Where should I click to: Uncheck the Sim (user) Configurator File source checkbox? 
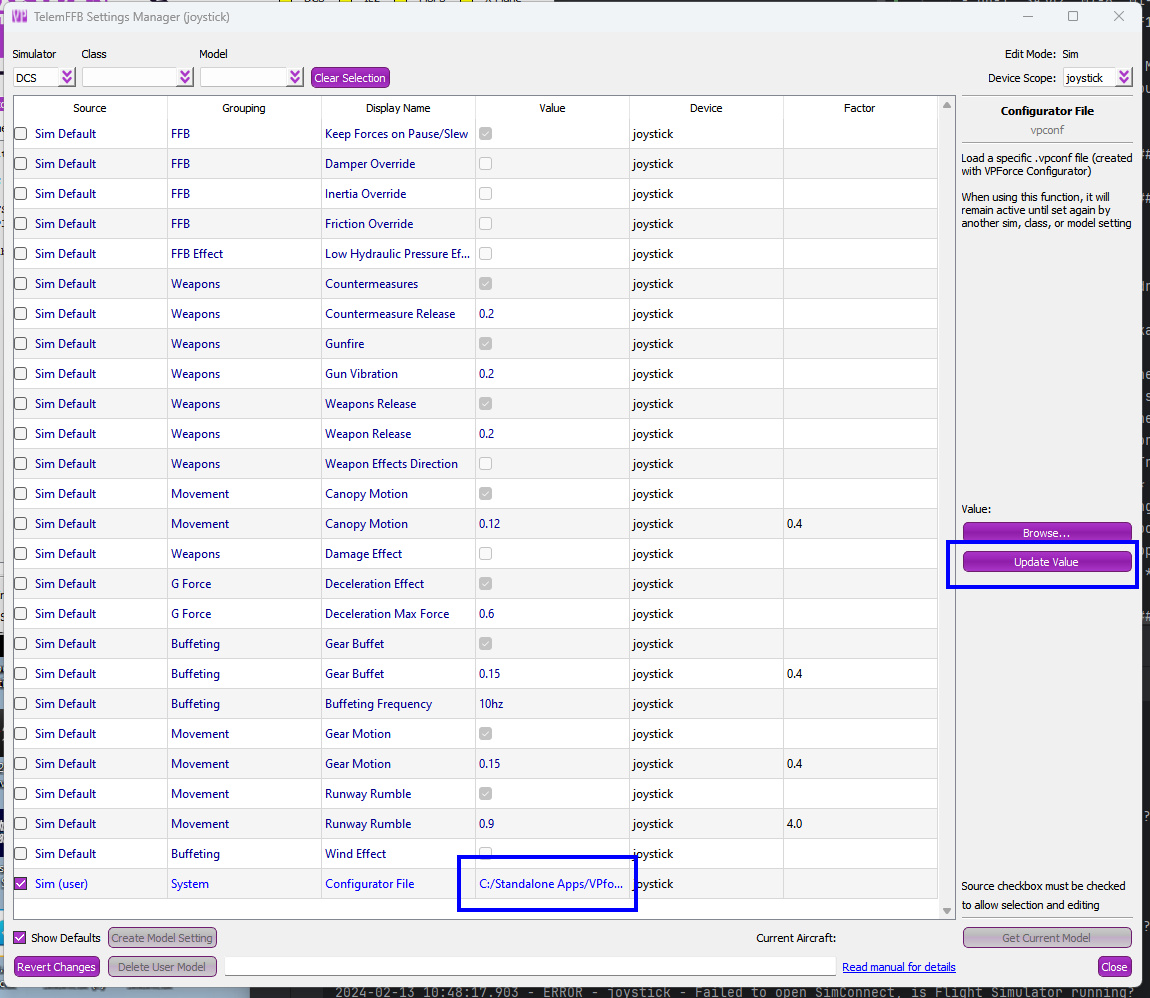(x=21, y=884)
